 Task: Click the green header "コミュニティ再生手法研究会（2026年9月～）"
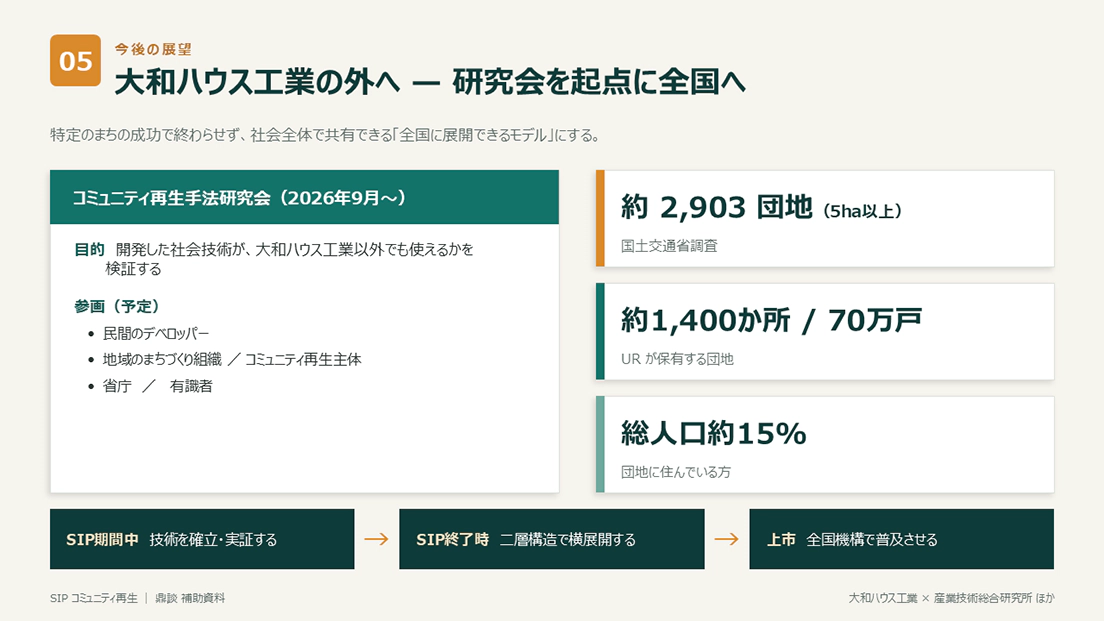[x=304, y=197]
